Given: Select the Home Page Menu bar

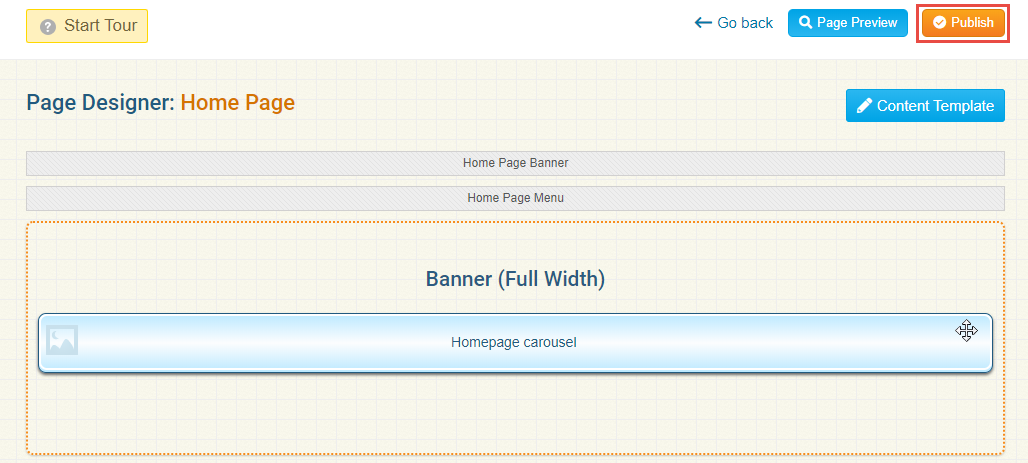Looking at the screenshot, I should tap(515, 198).
